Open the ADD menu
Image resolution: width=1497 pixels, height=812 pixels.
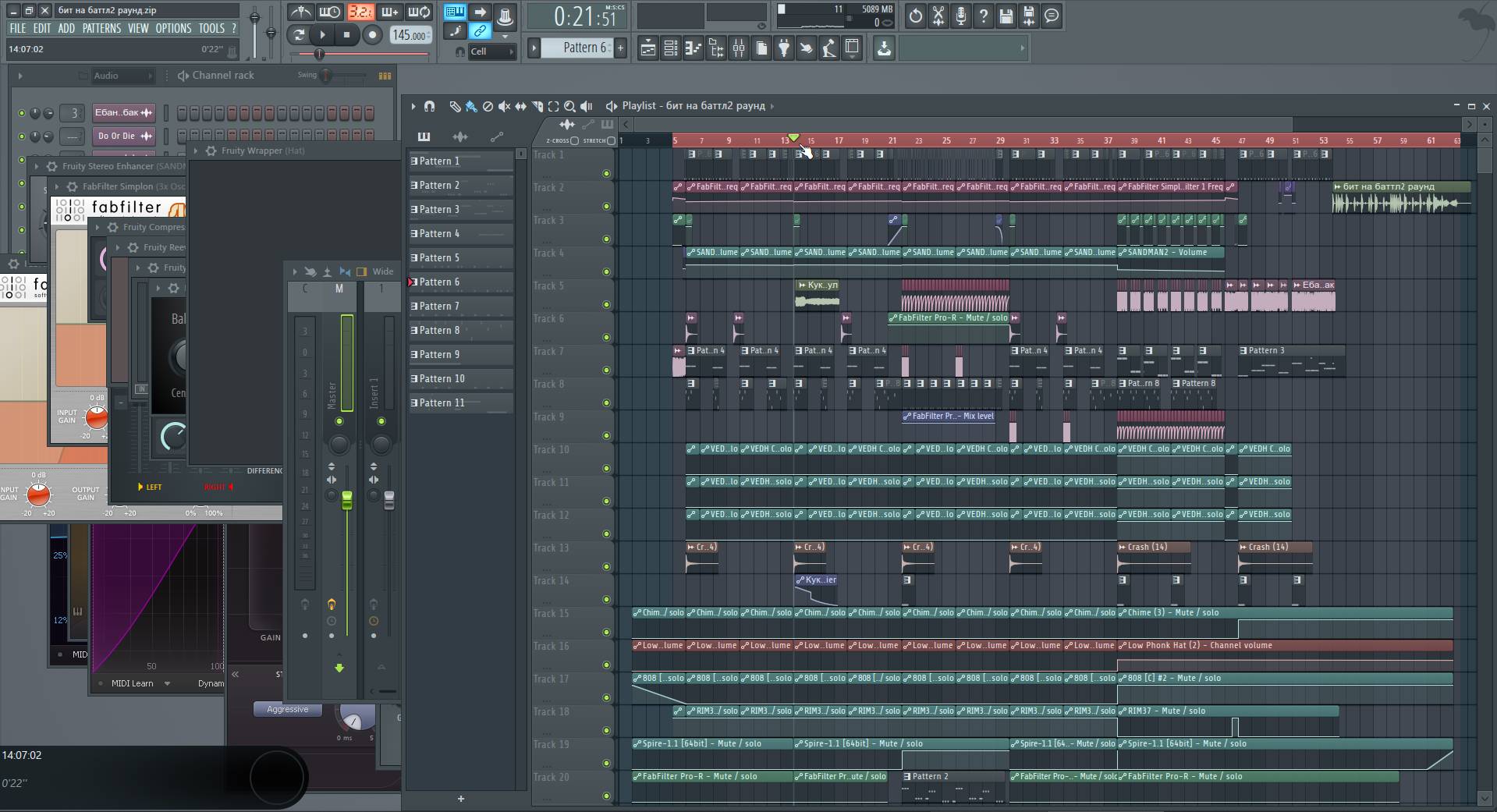[66, 28]
